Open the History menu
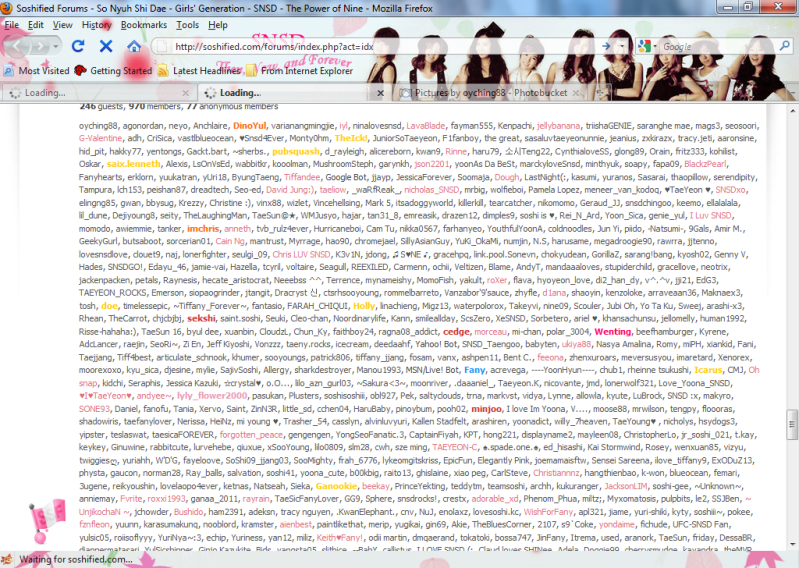The width and height of the screenshot is (799, 568). coord(96,25)
